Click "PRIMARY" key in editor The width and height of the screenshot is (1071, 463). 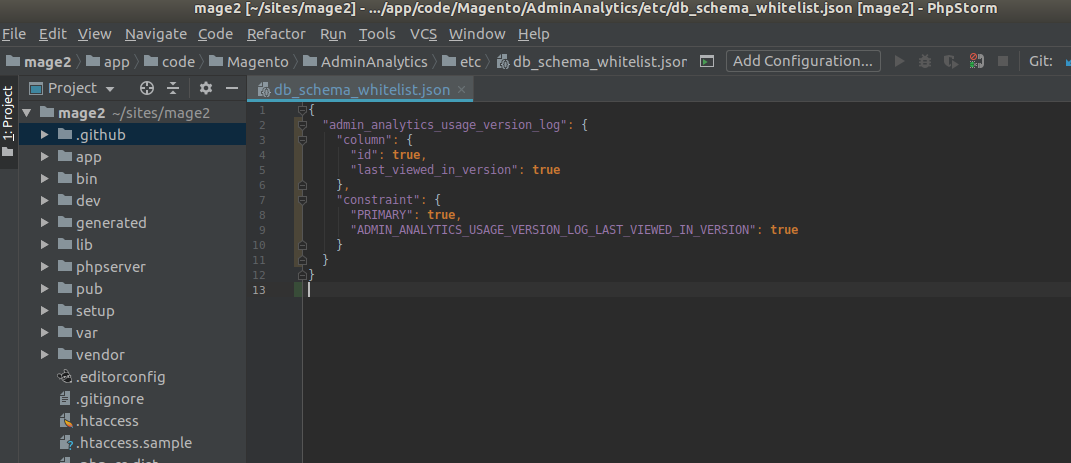(382, 215)
